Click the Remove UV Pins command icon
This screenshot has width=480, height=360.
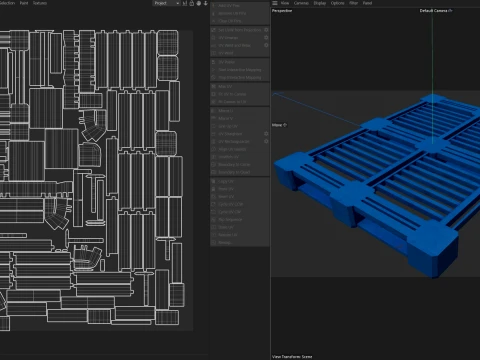click(x=214, y=13)
